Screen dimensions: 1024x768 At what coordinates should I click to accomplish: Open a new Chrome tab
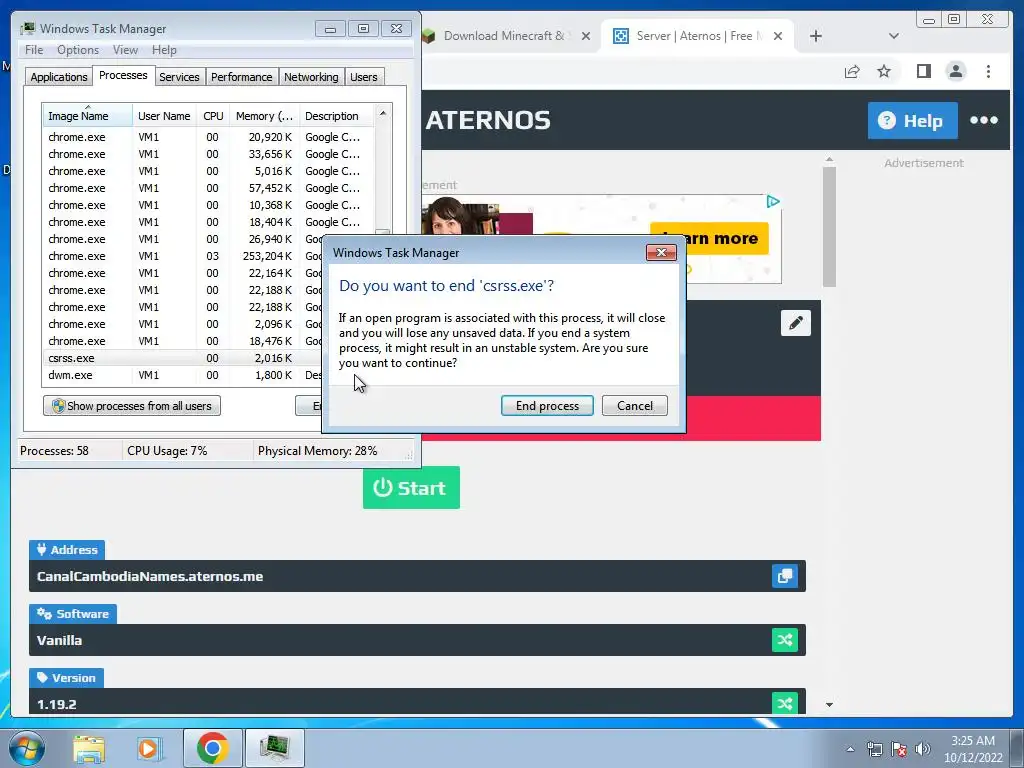816,36
